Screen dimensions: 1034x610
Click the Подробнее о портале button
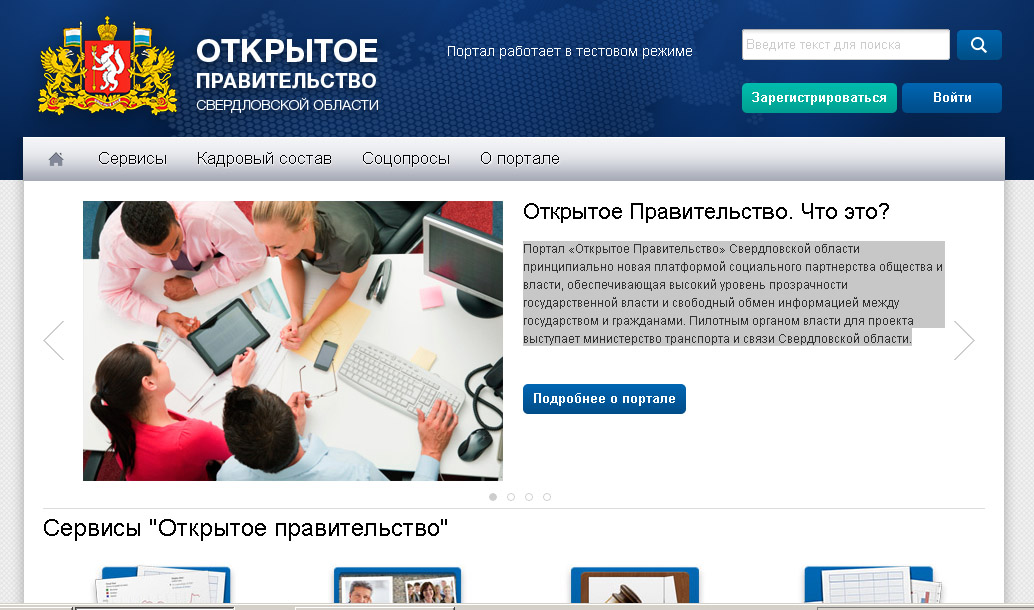click(x=604, y=399)
